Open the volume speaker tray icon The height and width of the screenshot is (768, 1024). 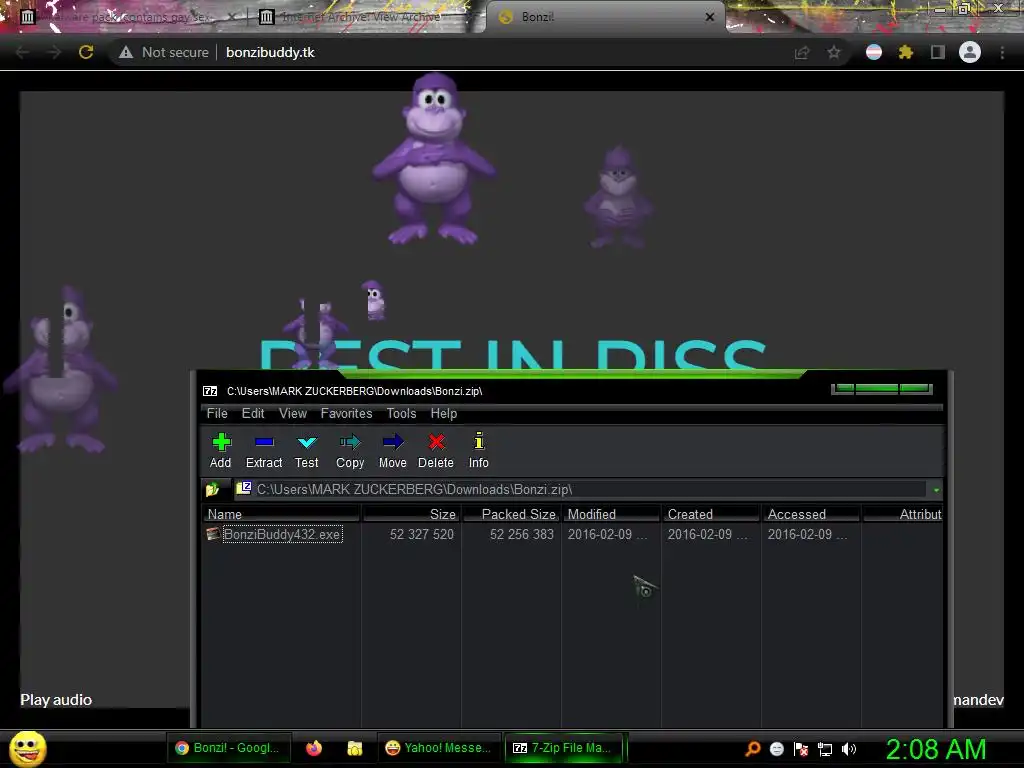coord(849,748)
